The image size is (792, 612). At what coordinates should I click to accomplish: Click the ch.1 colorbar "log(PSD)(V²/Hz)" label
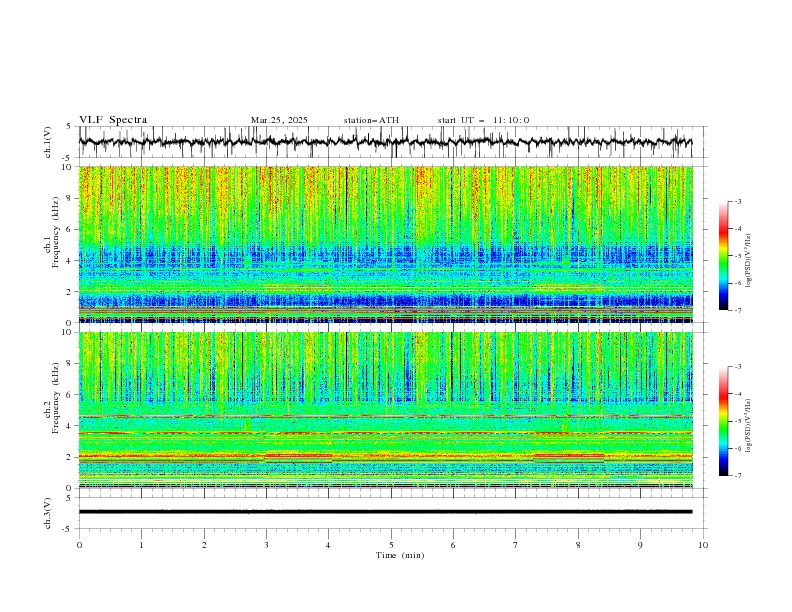pyautogui.click(x=749, y=261)
